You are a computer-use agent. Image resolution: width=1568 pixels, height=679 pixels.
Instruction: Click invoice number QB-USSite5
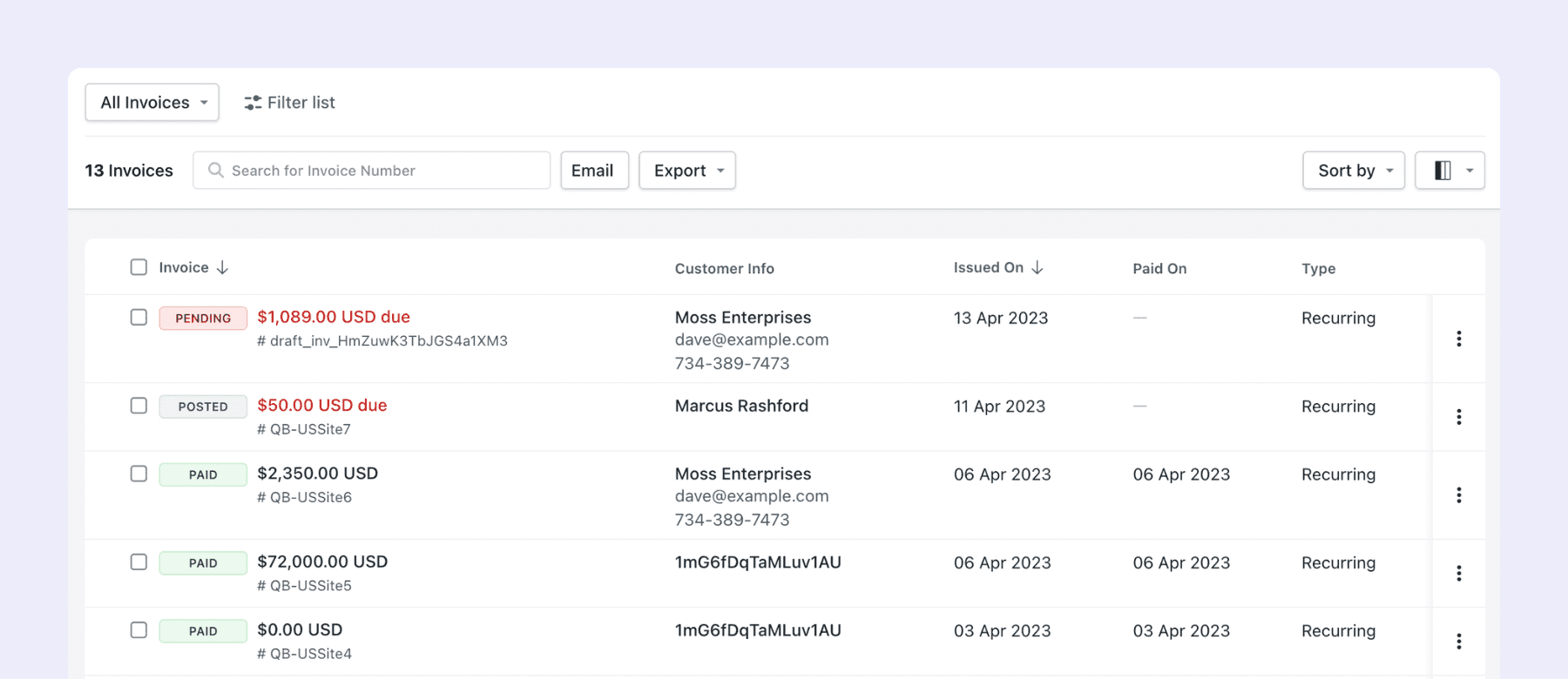(304, 586)
